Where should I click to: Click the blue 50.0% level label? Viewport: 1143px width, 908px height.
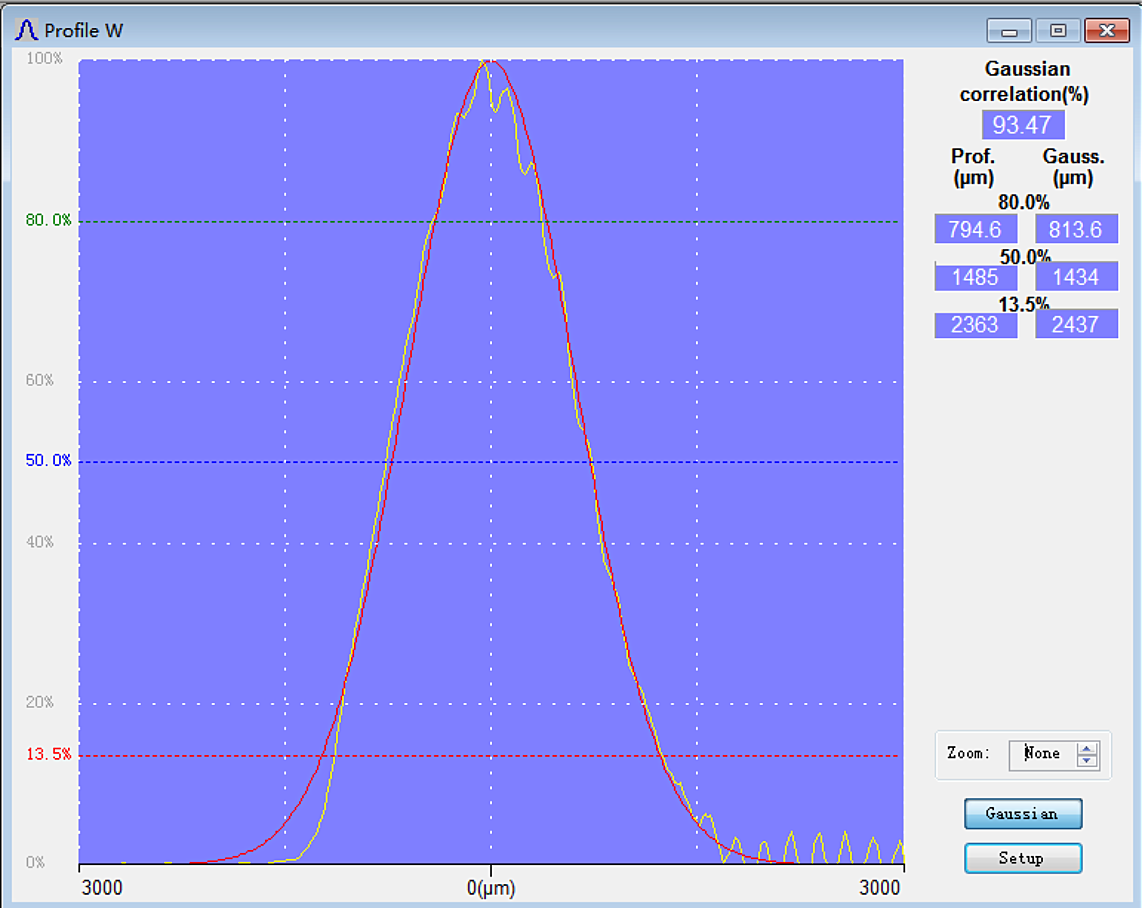pyautogui.click(x=48, y=461)
